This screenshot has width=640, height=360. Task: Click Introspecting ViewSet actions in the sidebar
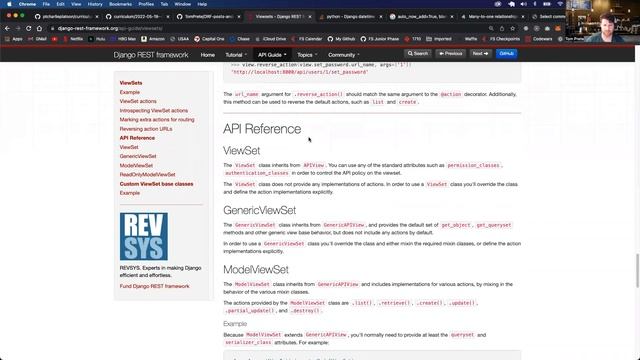(153, 111)
